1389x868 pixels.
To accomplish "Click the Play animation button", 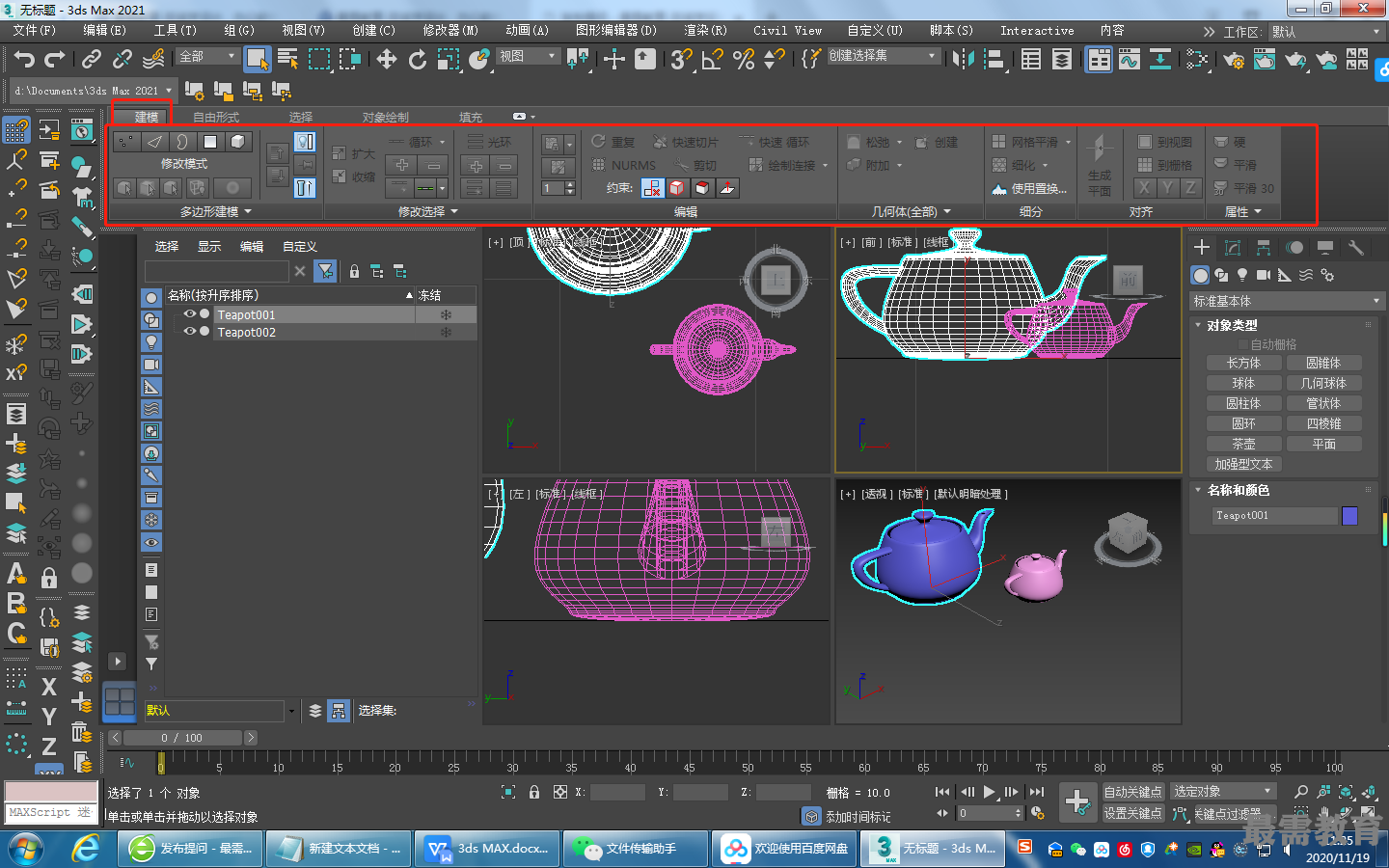I will 990,792.
